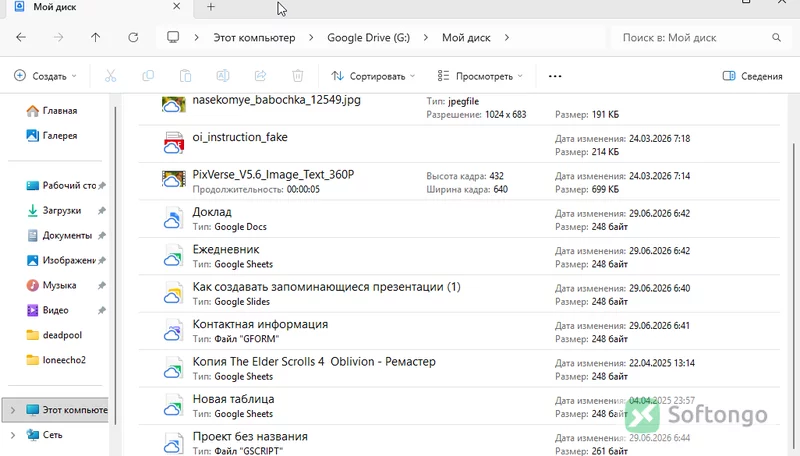
Task: Click the navigation pane vertical scrollbar
Action: 116,265
